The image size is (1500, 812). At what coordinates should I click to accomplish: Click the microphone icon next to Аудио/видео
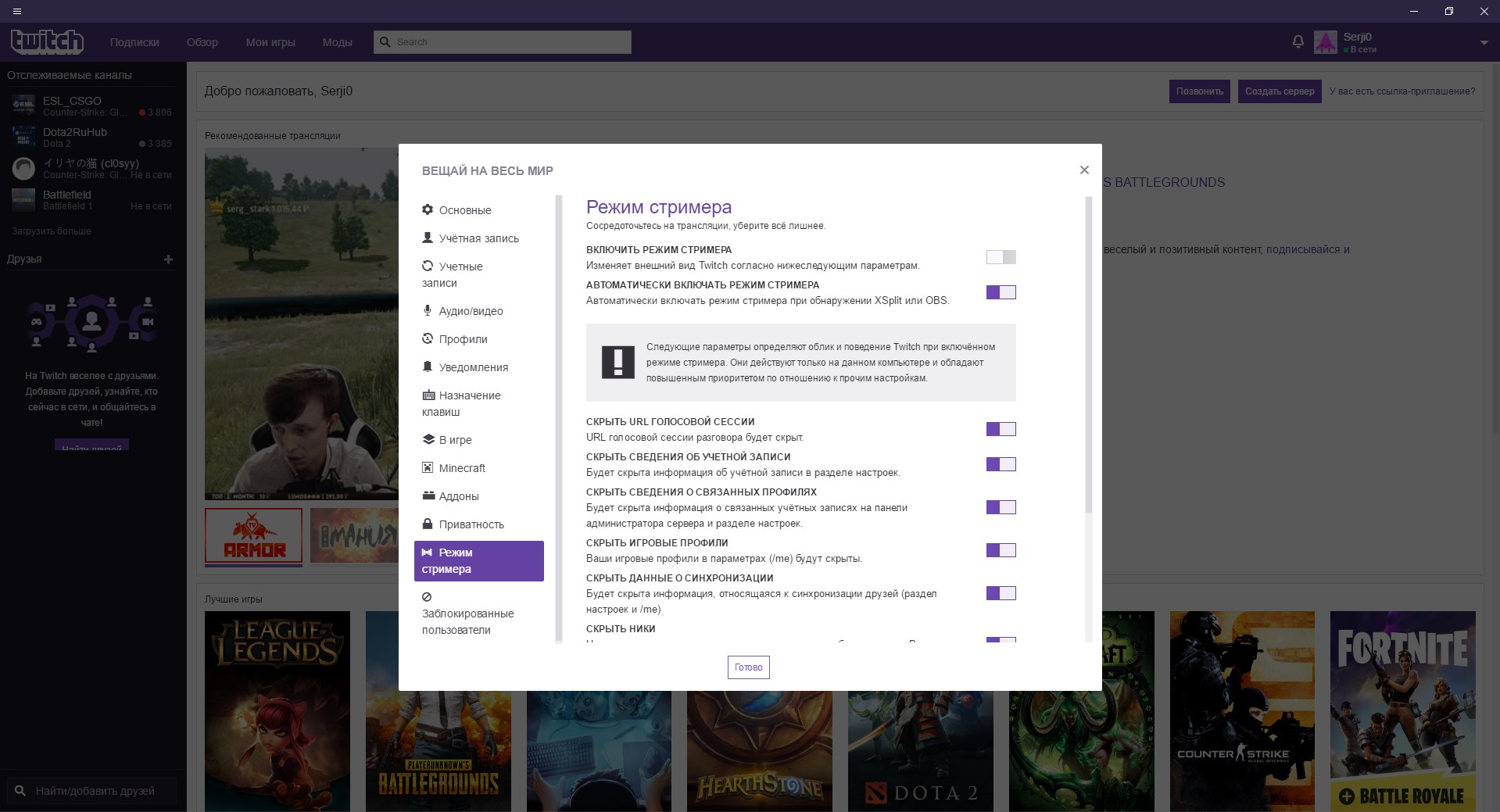428,310
